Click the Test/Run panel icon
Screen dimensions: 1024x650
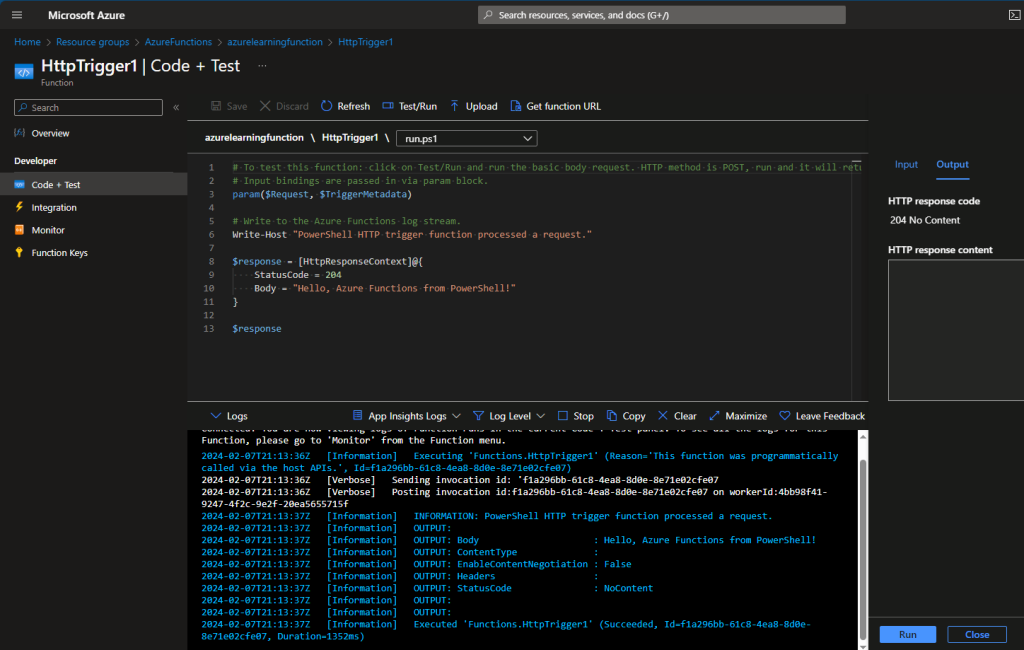(x=388, y=106)
